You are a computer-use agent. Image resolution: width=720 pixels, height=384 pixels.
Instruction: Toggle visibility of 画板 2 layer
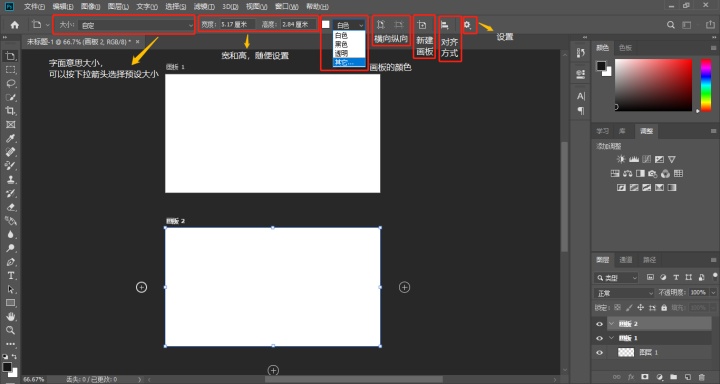coord(599,324)
